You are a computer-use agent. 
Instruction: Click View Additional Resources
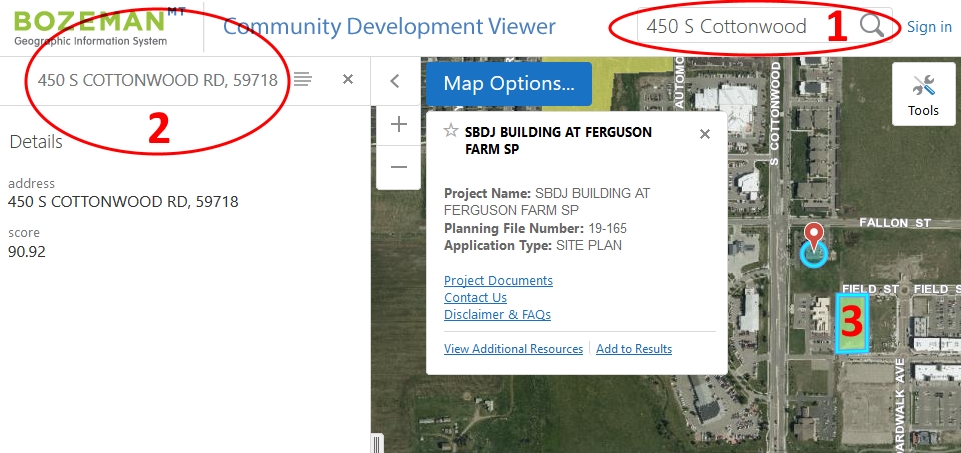(x=513, y=349)
